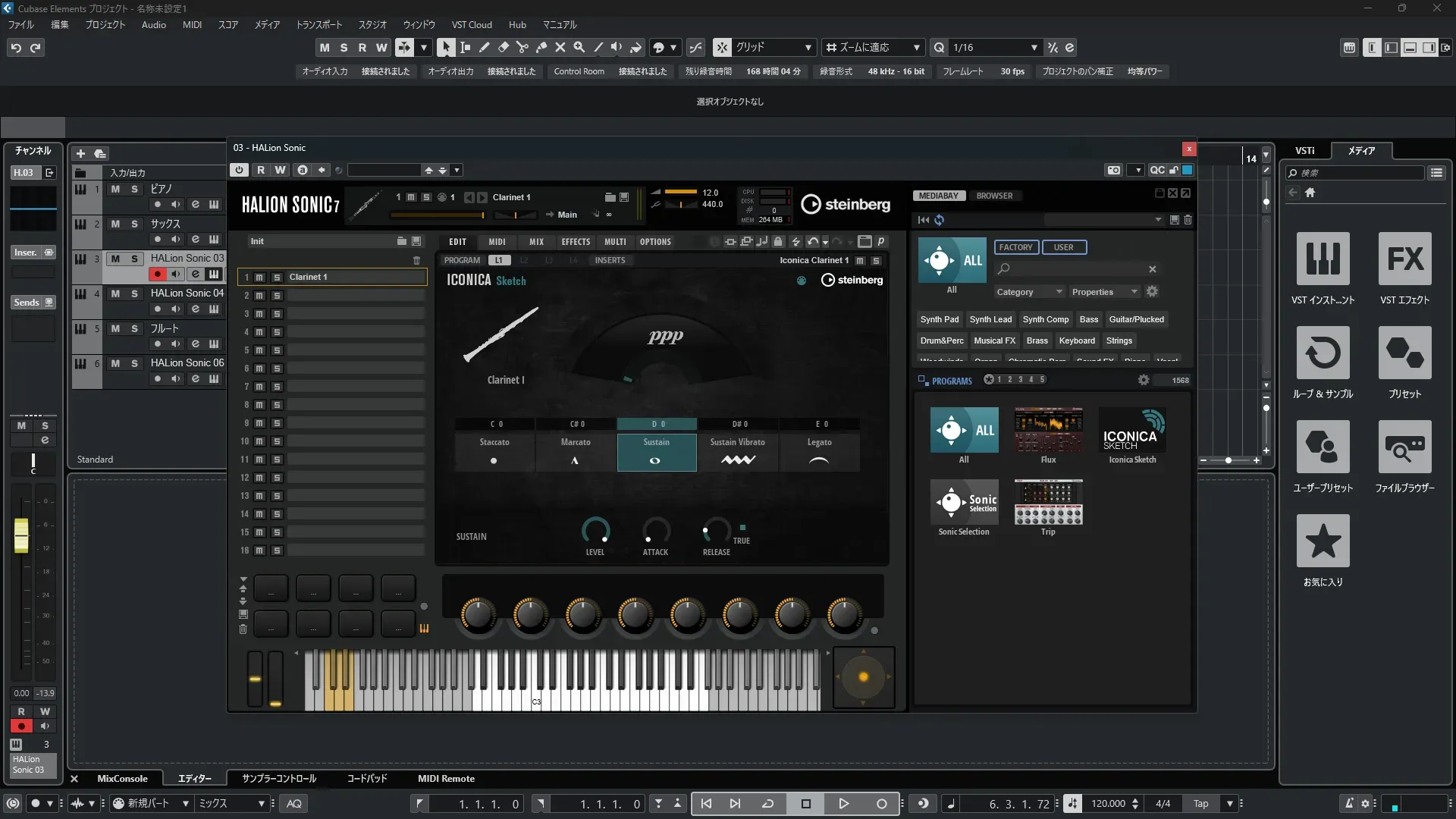
Task: Open the グリッド snap type dropdown
Action: [808, 47]
